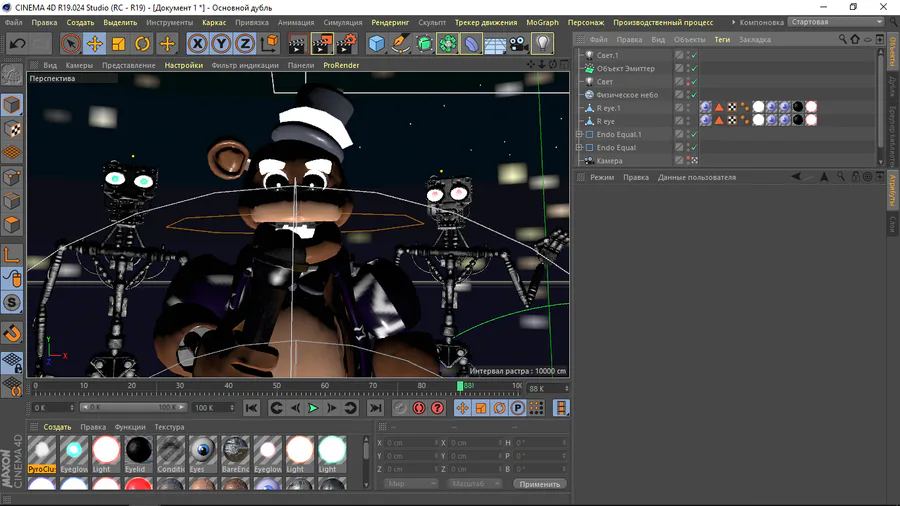Select the Камера object
The height and width of the screenshot is (506, 900).
click(609, 161)
